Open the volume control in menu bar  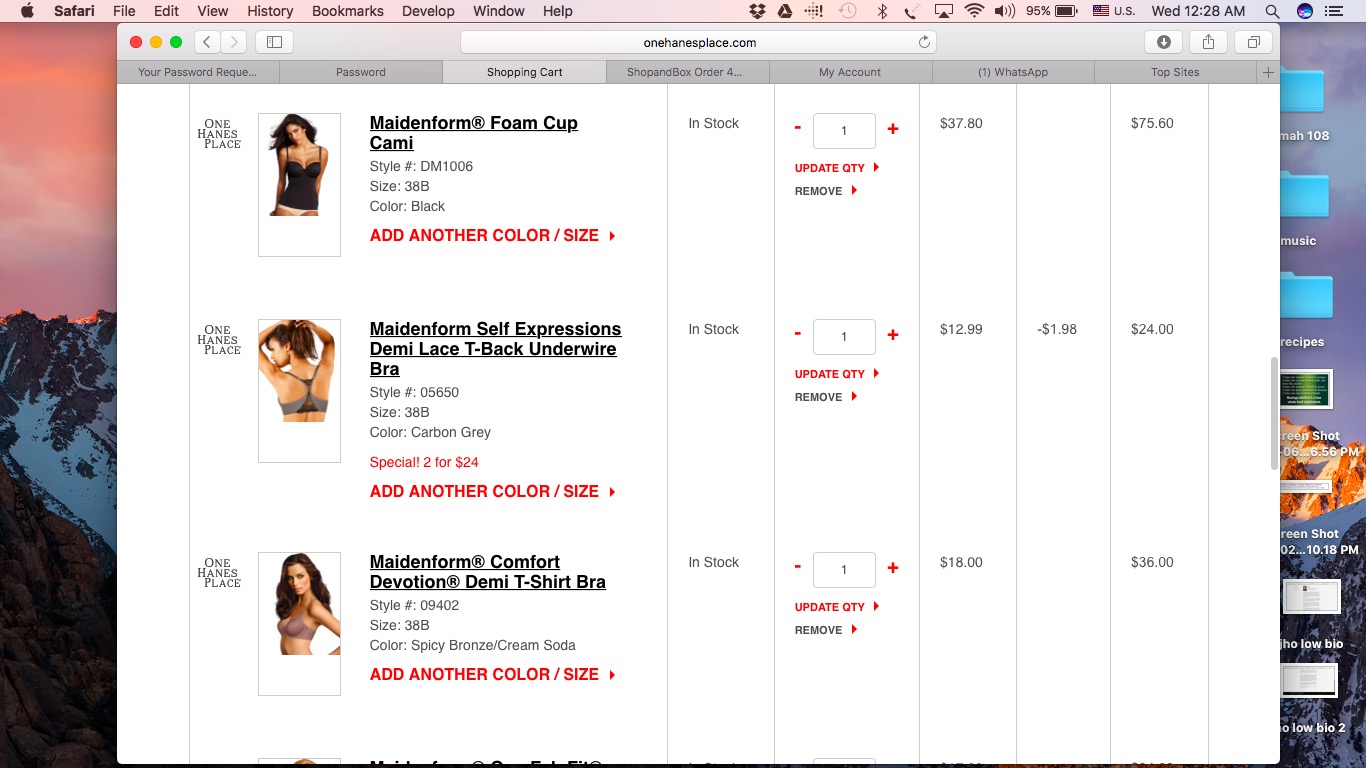pyautogui.click(x=1005, y=11)
